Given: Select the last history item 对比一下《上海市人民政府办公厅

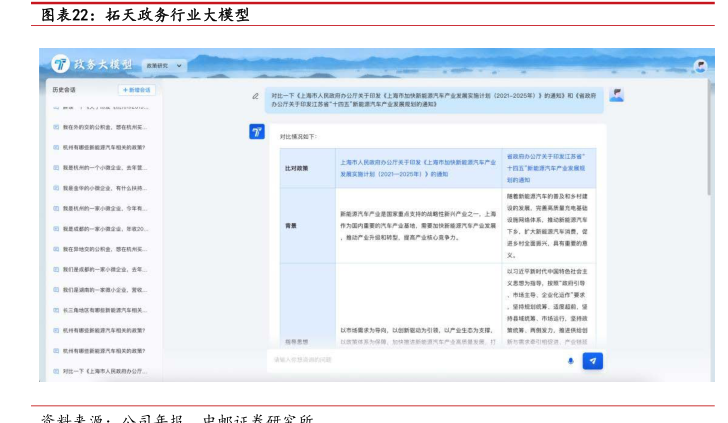Looking at the screenshot, I should pos(104,371).
